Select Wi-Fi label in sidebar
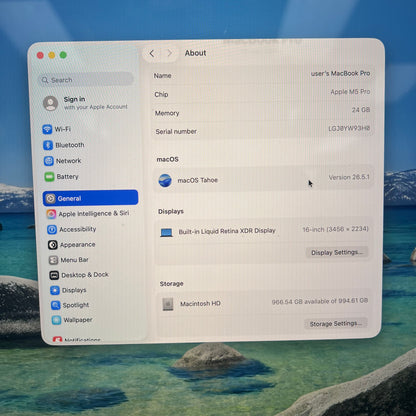416x416 pixels. (63, 129)
